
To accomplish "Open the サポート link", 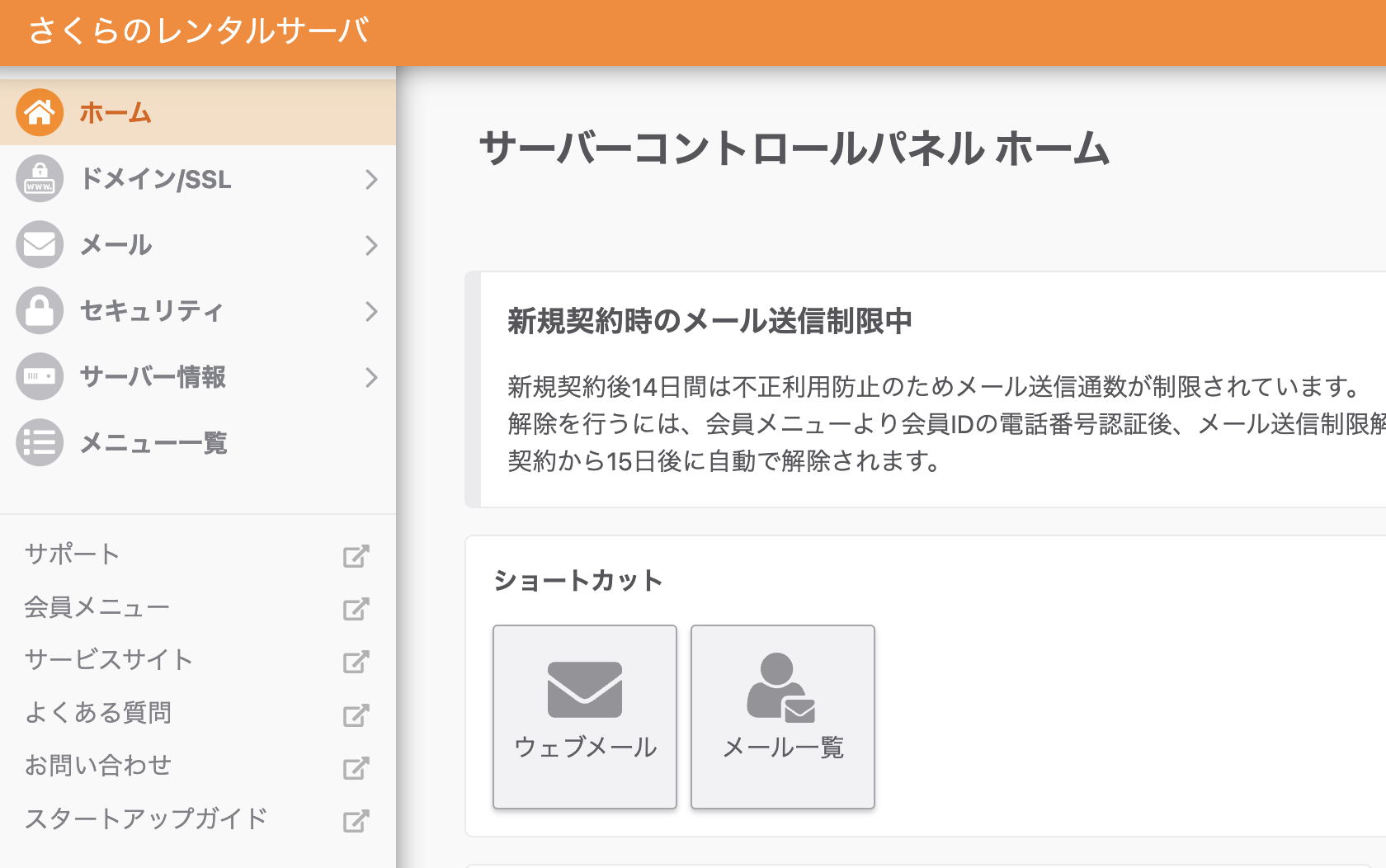I will click(x=73, y=554).
